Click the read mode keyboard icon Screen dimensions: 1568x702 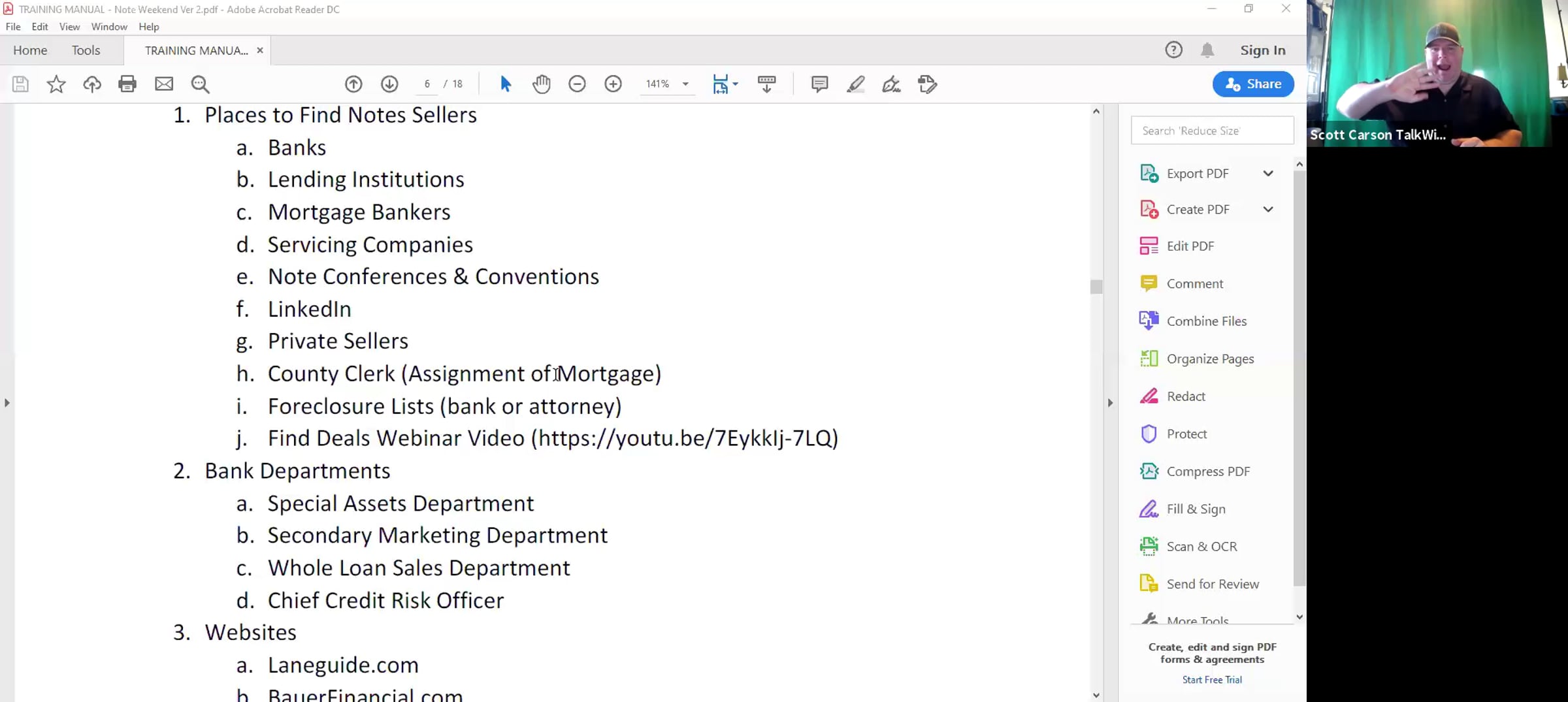click(x=766, y=84)
